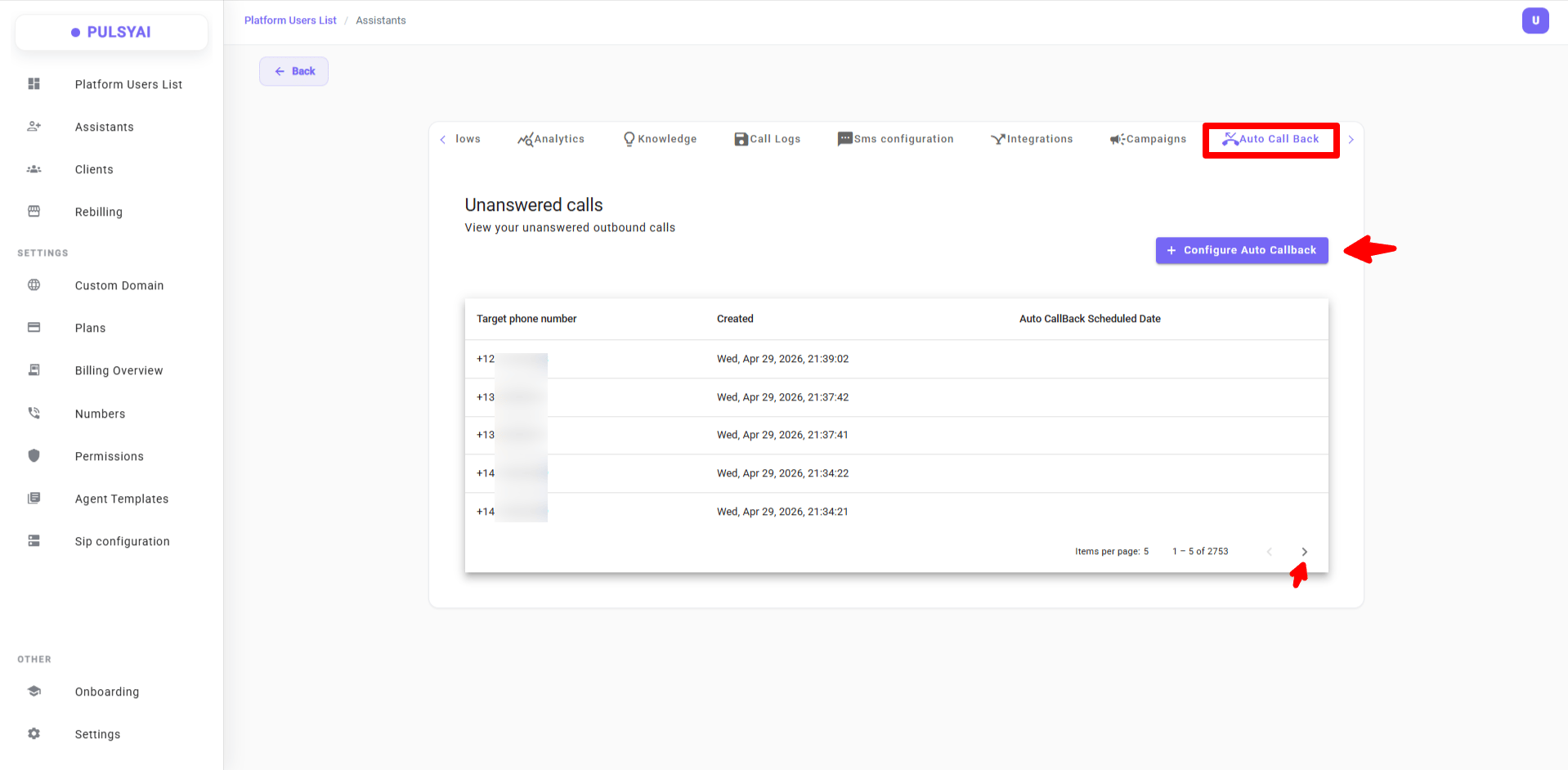Viewport: 1568px width, 770px height.
Task: Click the Knowledge lightbulb icon
Action: [x=629, y=139]
